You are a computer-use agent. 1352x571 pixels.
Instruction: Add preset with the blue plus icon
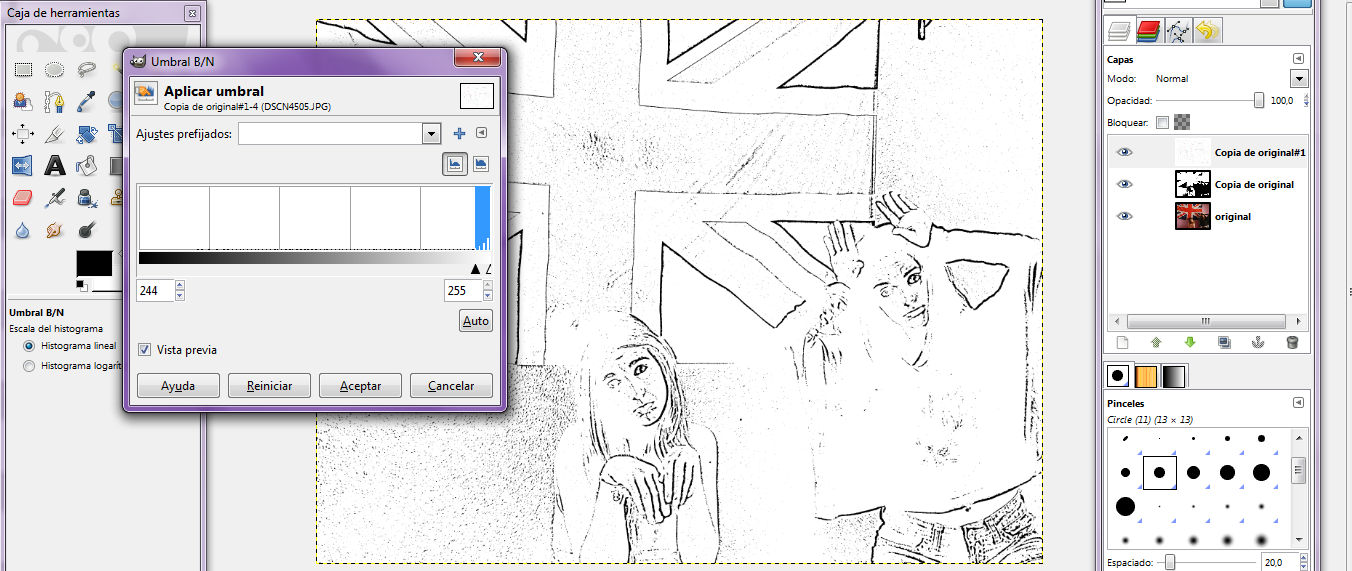[460, 133]
